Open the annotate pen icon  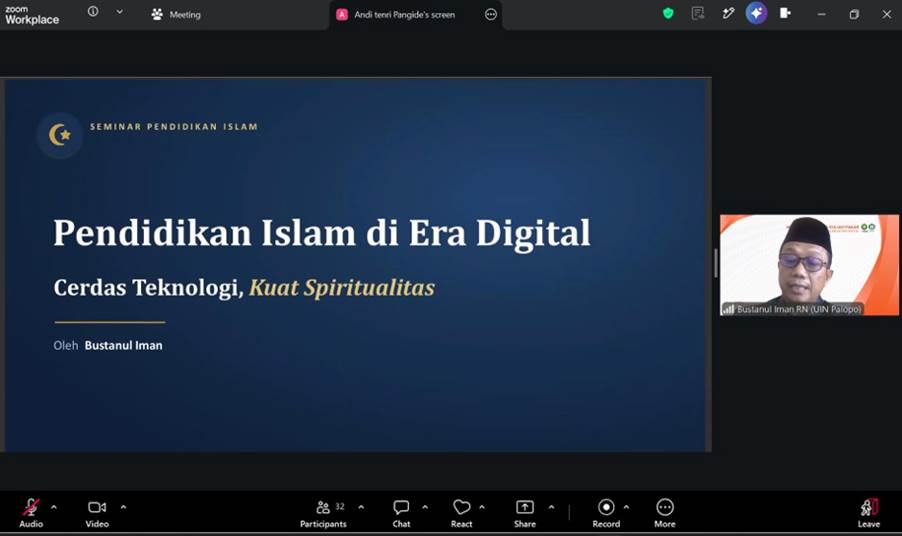coord(728,13)
